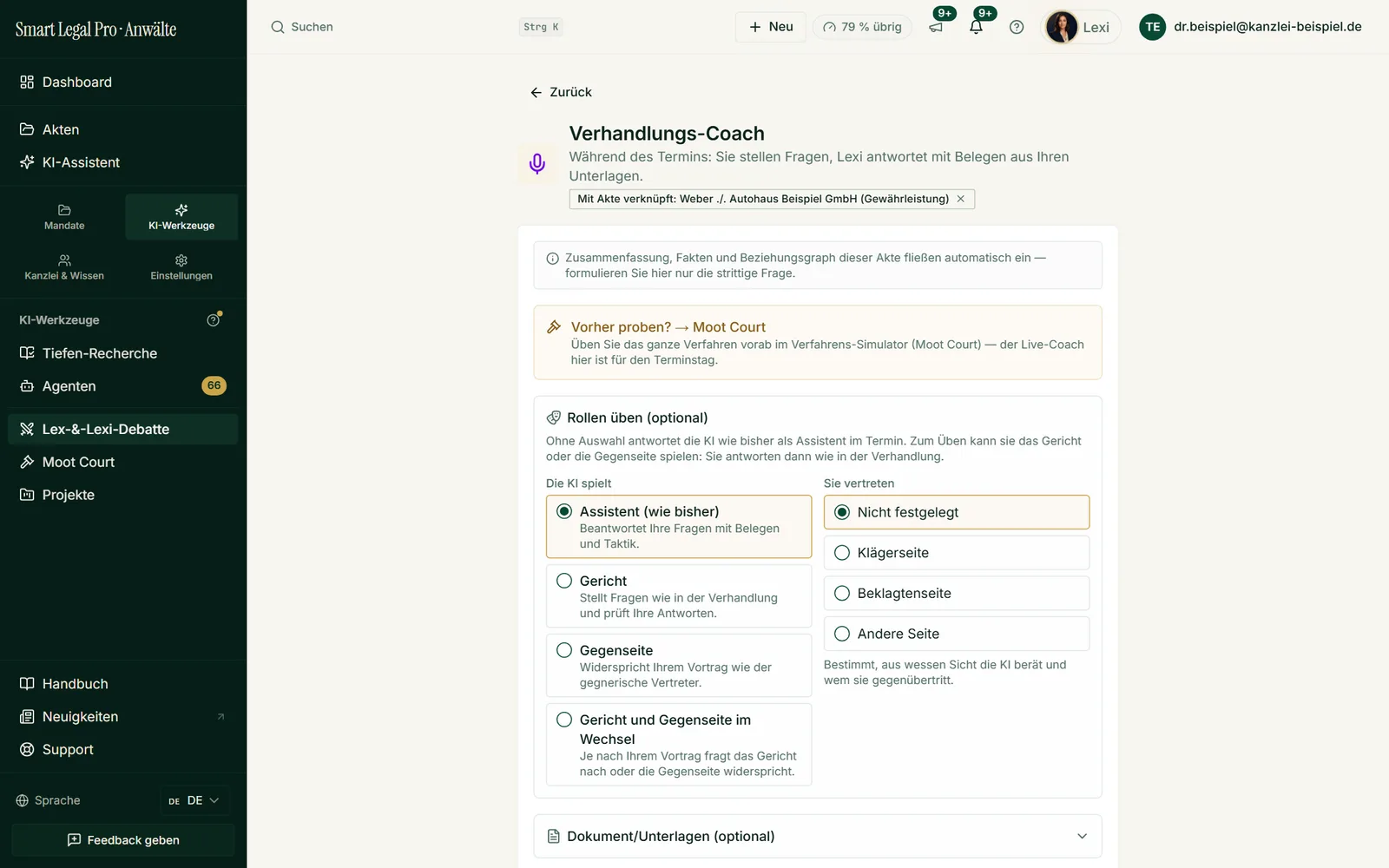Image resolution: width=1389 pixels, height=868 pixels.
Task: Click the Suchen search field
Action: point(417,27)
